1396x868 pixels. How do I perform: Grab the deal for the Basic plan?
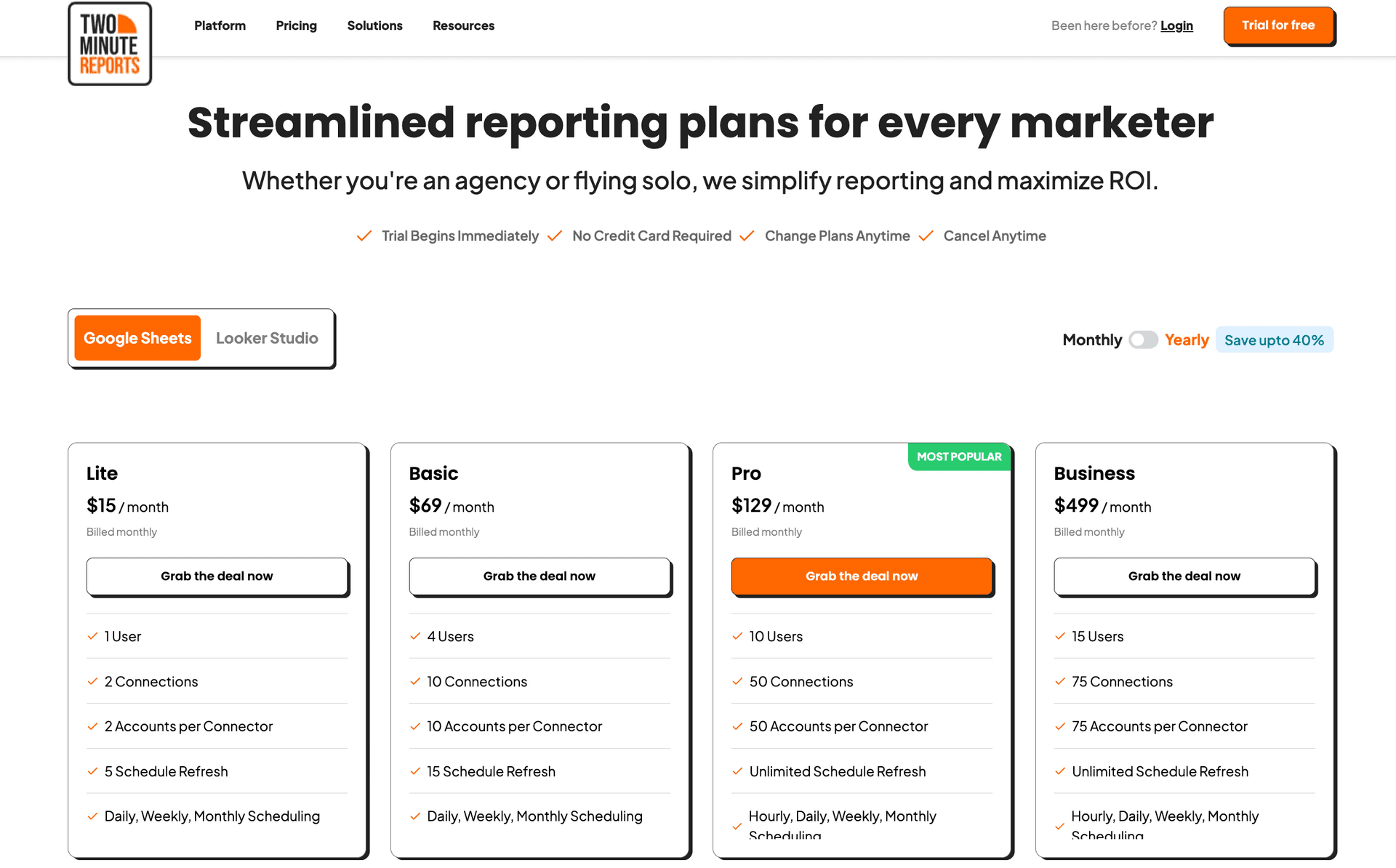coord(539,576)
